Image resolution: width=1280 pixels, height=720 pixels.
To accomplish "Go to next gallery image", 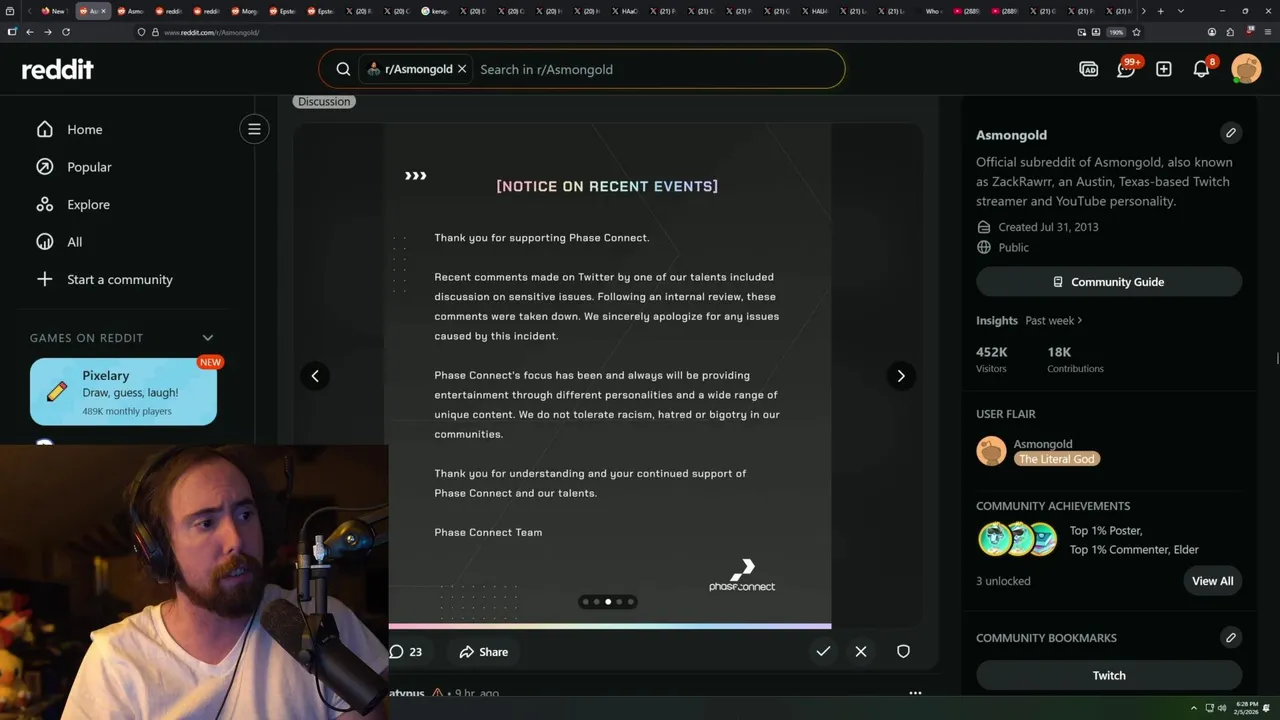I will point(901,376).
